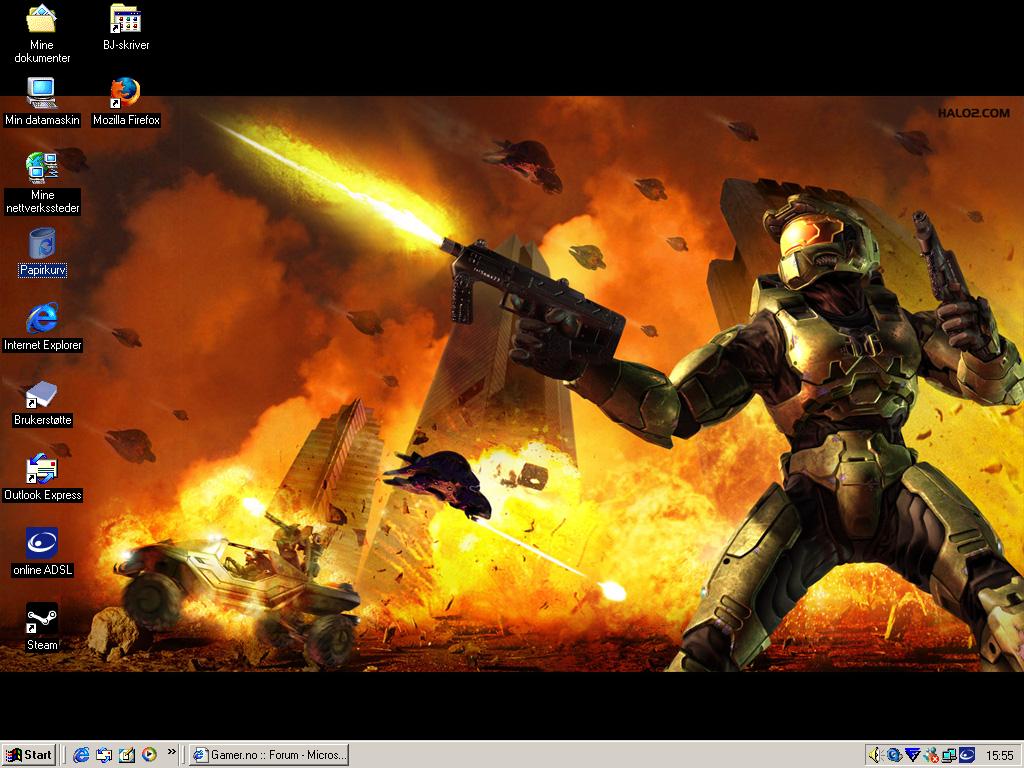Click the QuickTime tray icon
Viewport: 1024px width, 768px height.
894,755
